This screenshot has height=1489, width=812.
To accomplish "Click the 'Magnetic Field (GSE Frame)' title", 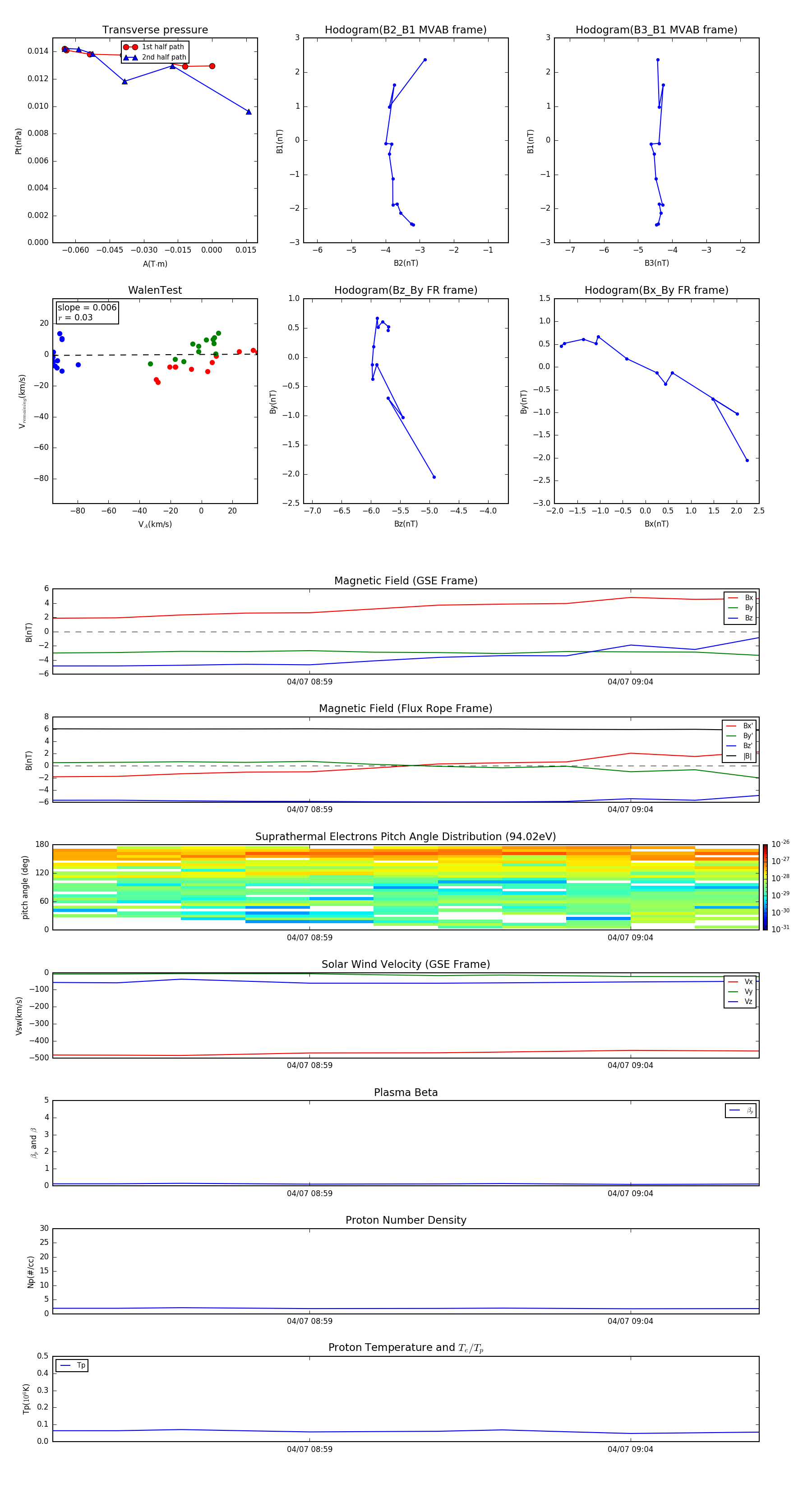I will [406, 580].
